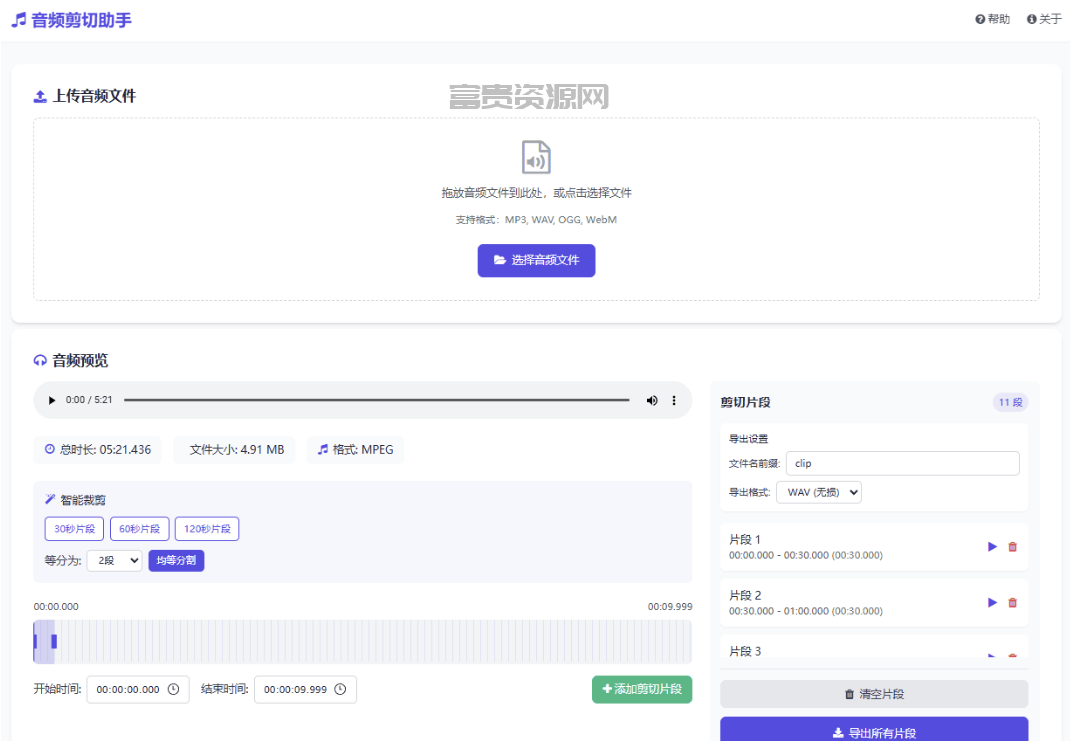Open 帮助 help in the header
The width and height of the screenshot is (1070, 741).
992,19
